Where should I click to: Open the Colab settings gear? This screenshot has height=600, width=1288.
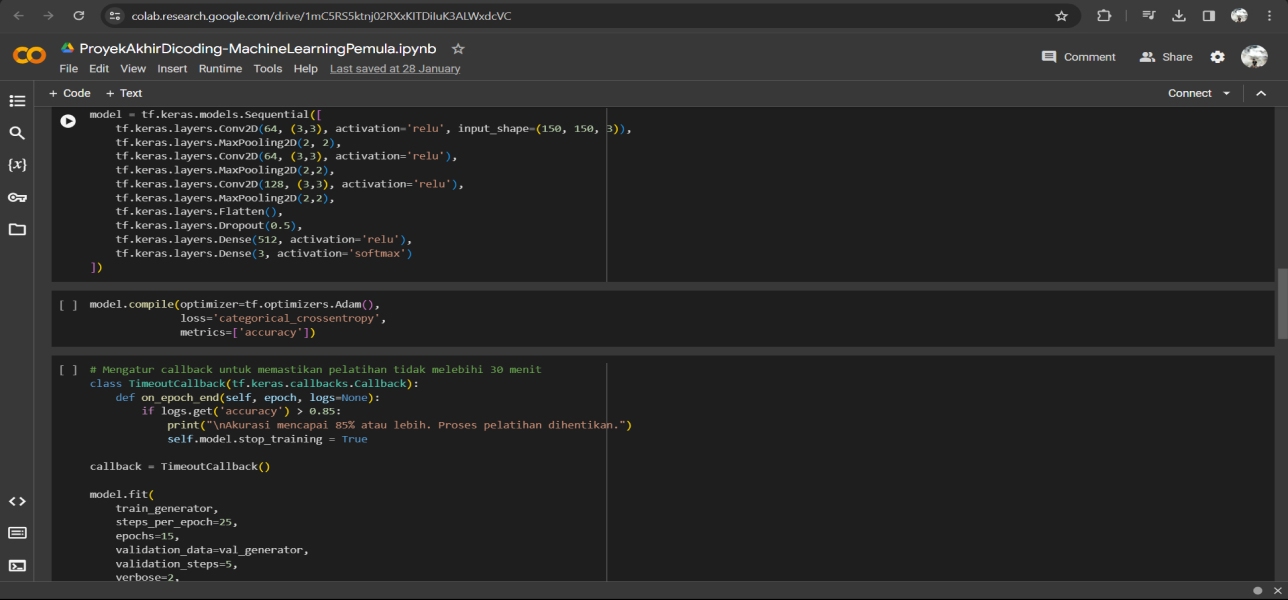tap(1217, 57)
